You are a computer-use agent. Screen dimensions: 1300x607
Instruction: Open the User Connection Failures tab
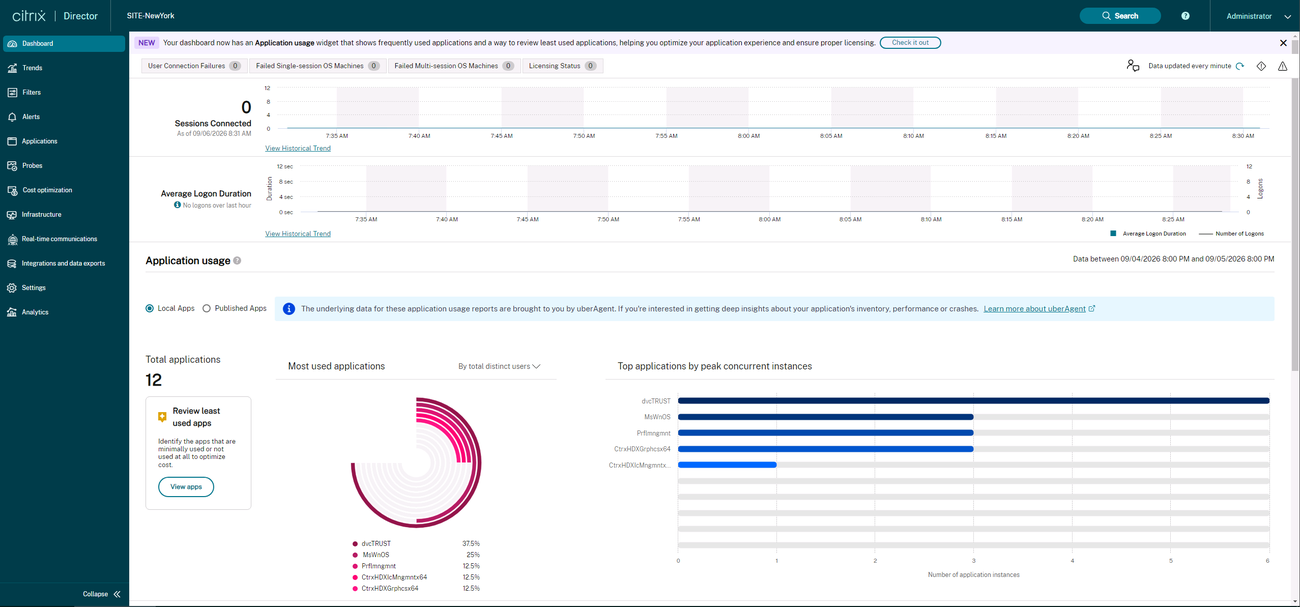(x=194, y=66)
